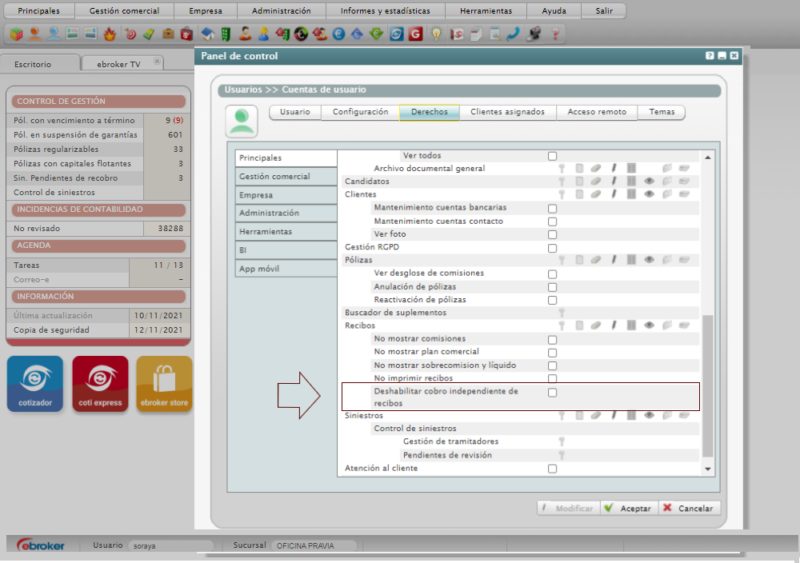Viewport: 800px width, 563px height.
Task: Launch coti express tile
Action: click(100, 384)
